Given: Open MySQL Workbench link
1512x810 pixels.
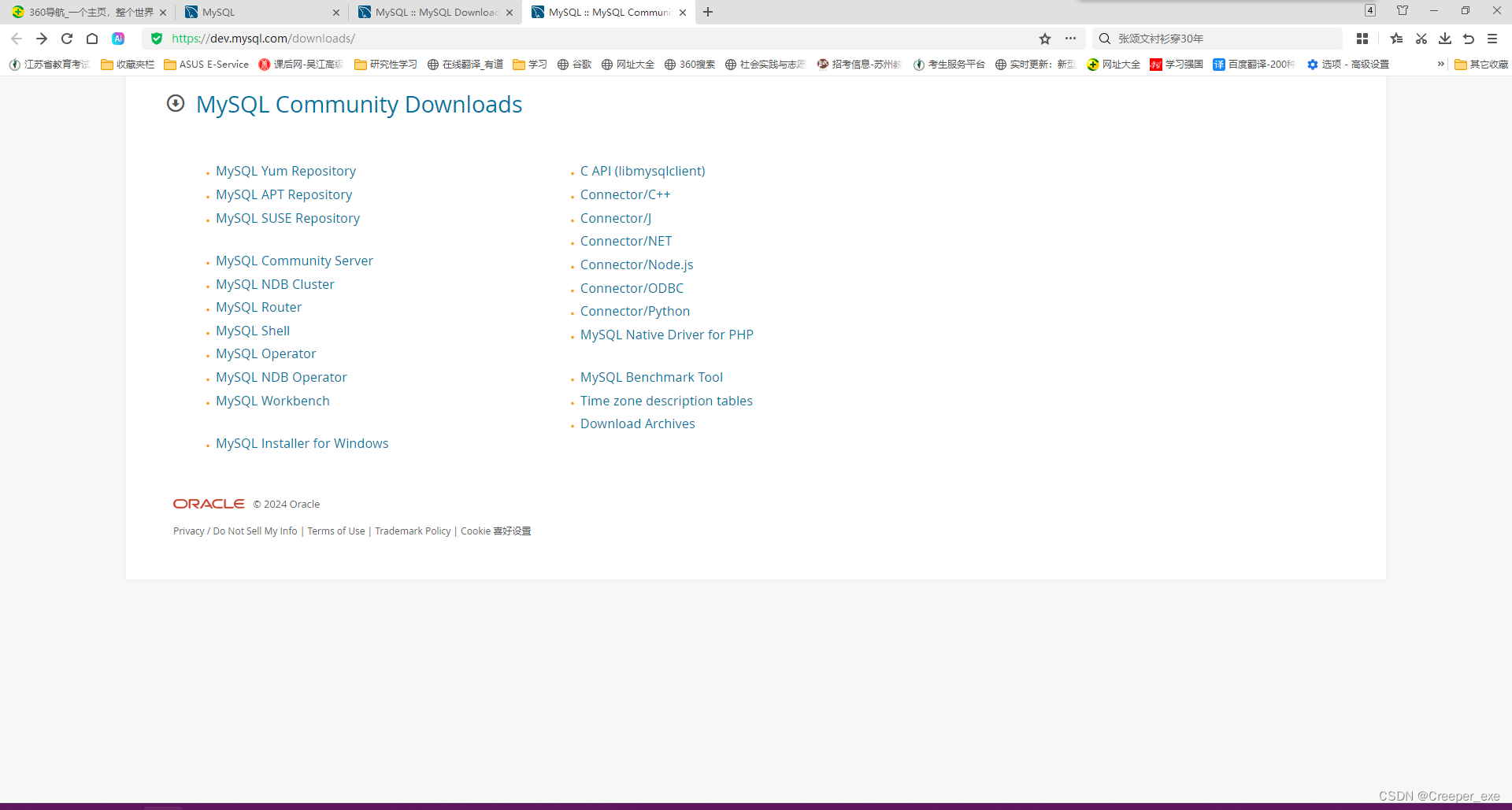Looking at the screenshot, I should coord(272,401).
